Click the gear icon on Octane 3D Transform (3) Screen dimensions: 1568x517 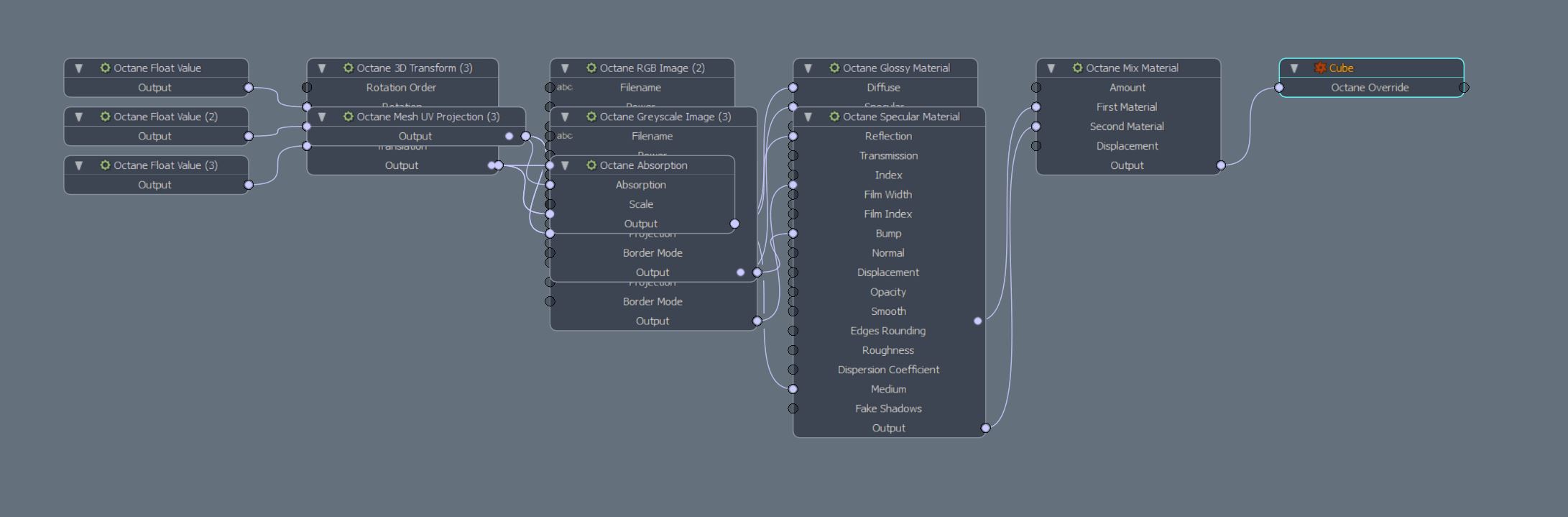[348, 68]
